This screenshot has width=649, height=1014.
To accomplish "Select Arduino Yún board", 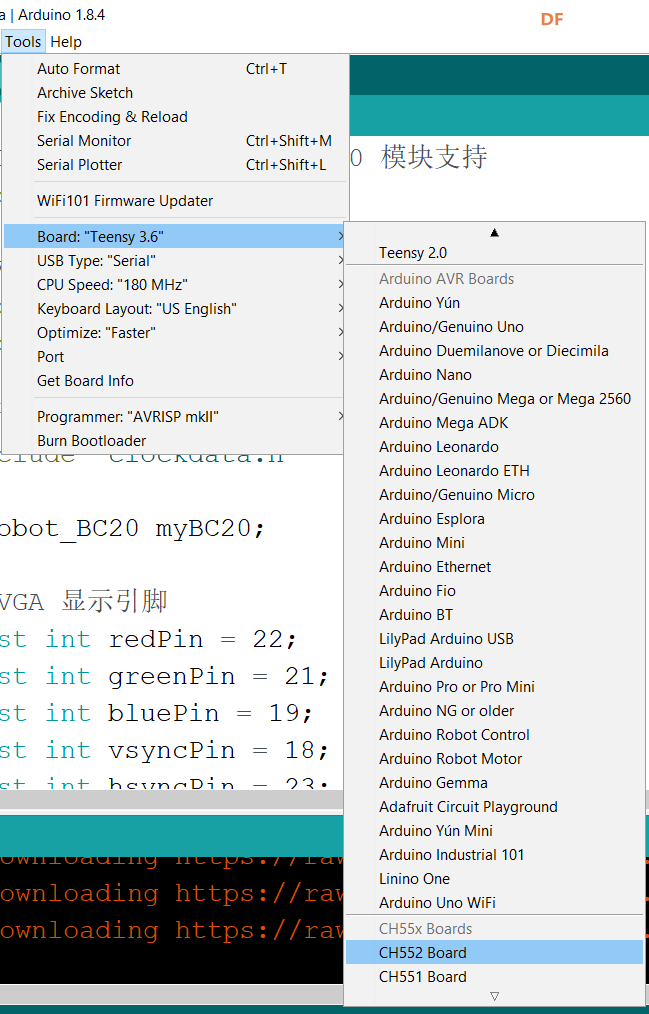I will (x=495, y=303).
